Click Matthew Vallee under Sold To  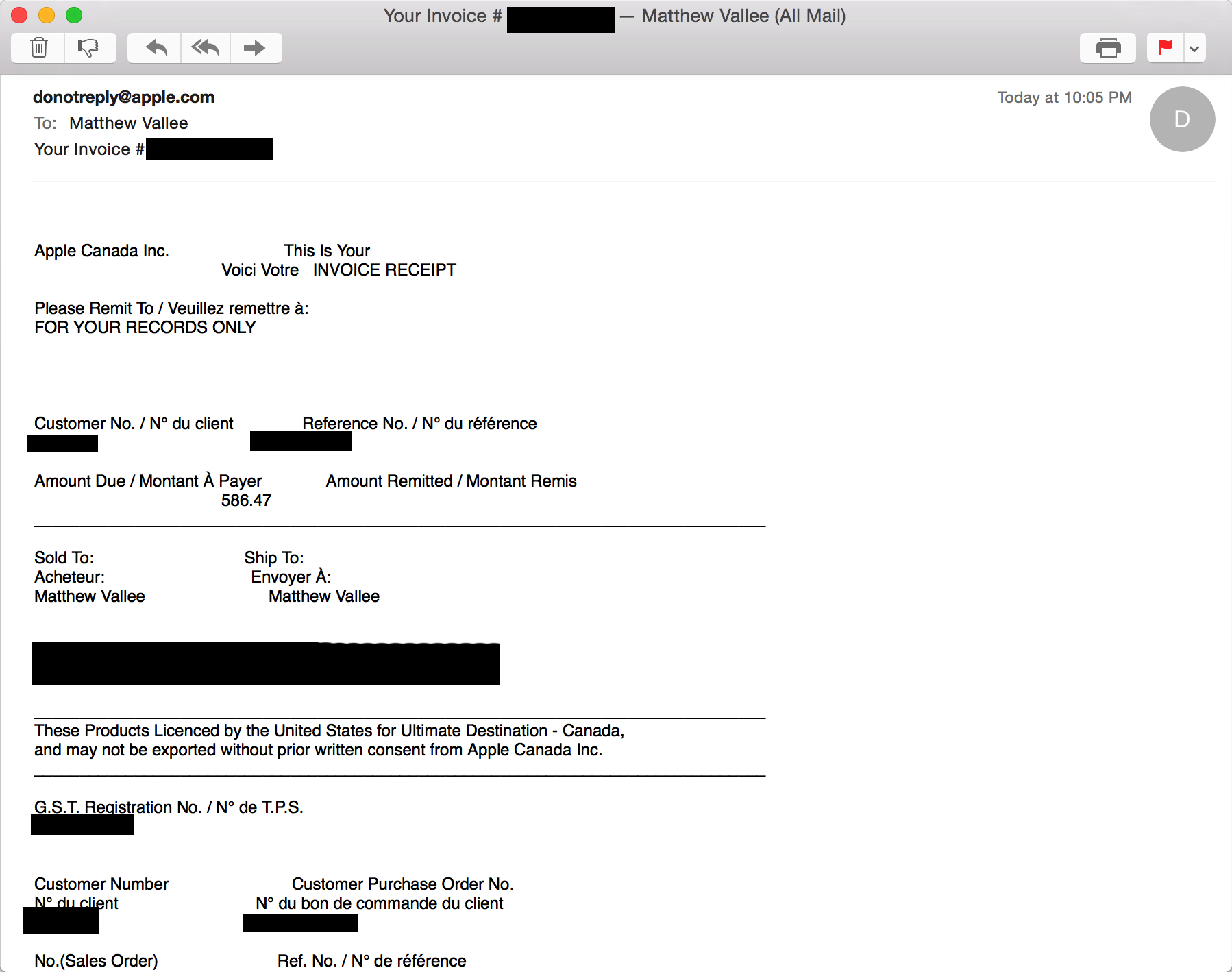pos(90,596)
